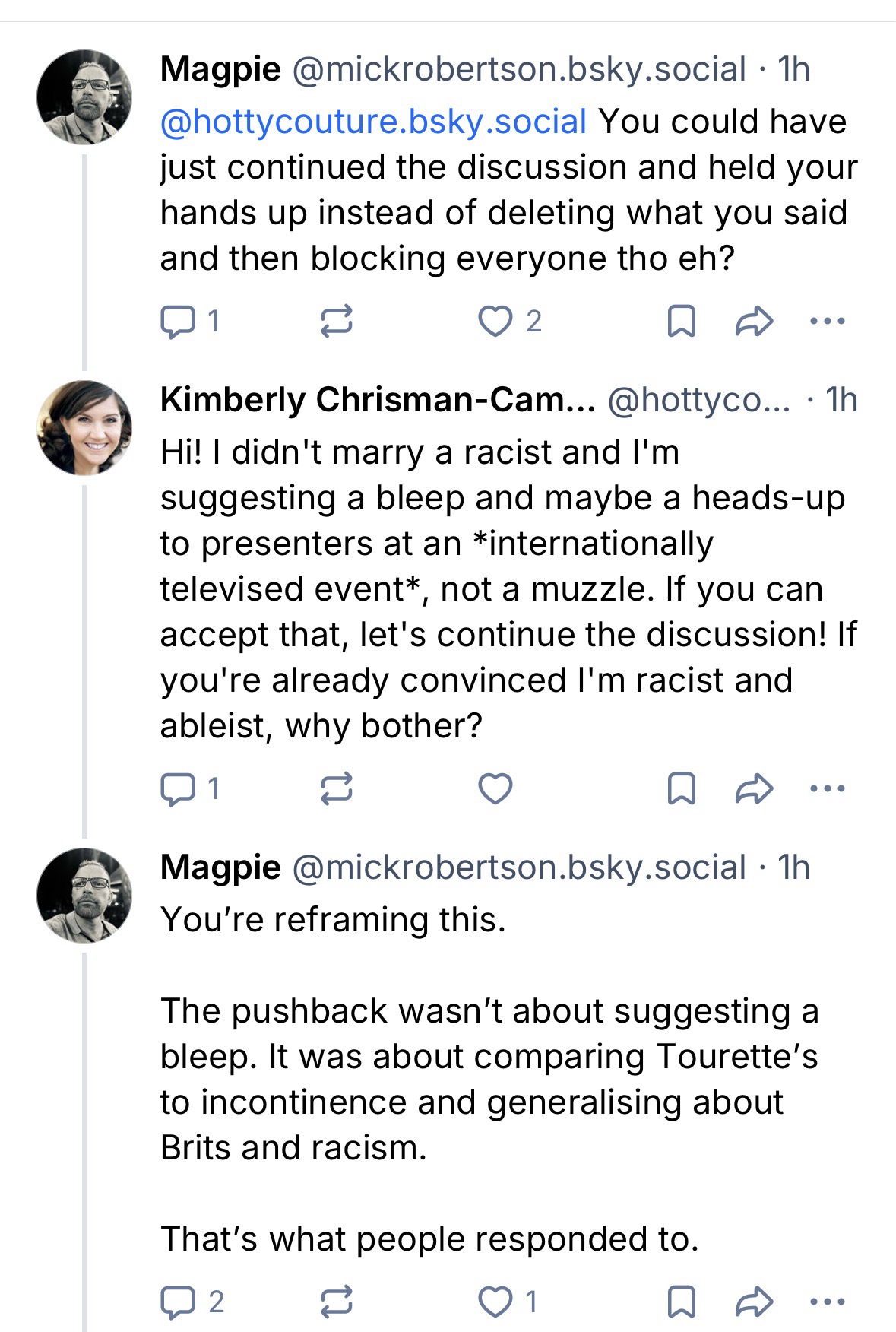Like Kimberly's post about racism accusations
The image size is (896, 1332).
(x=495, y=788)
